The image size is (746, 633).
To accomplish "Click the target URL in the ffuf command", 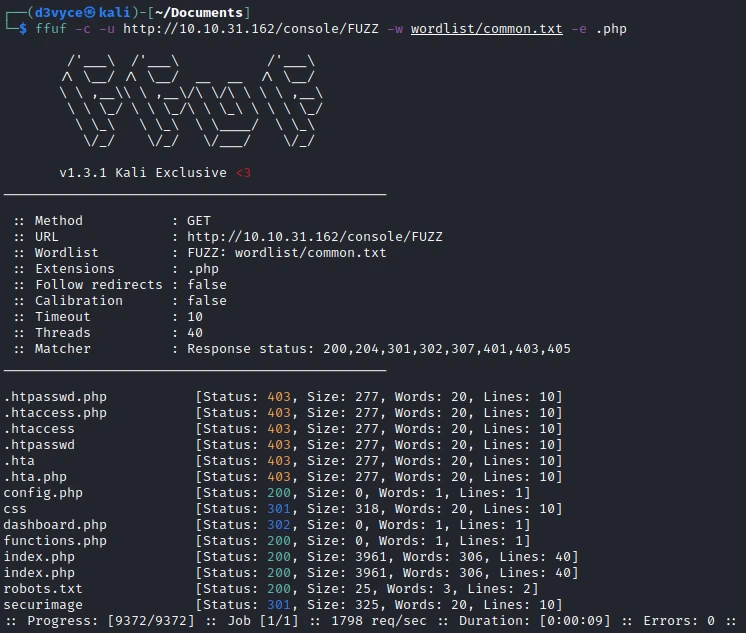I will [259, 29].
